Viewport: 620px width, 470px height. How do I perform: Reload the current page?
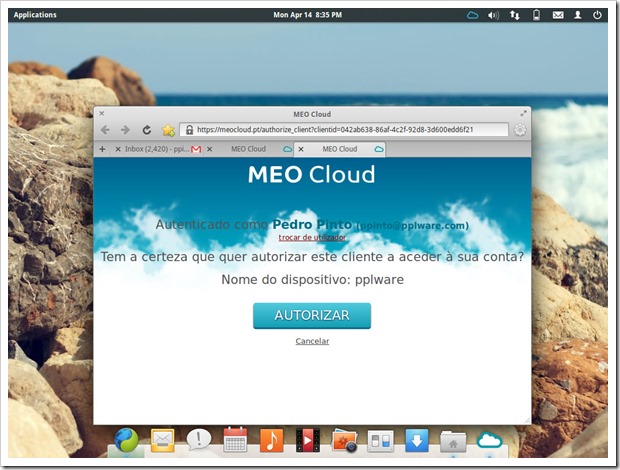click(x=147, y=130)
